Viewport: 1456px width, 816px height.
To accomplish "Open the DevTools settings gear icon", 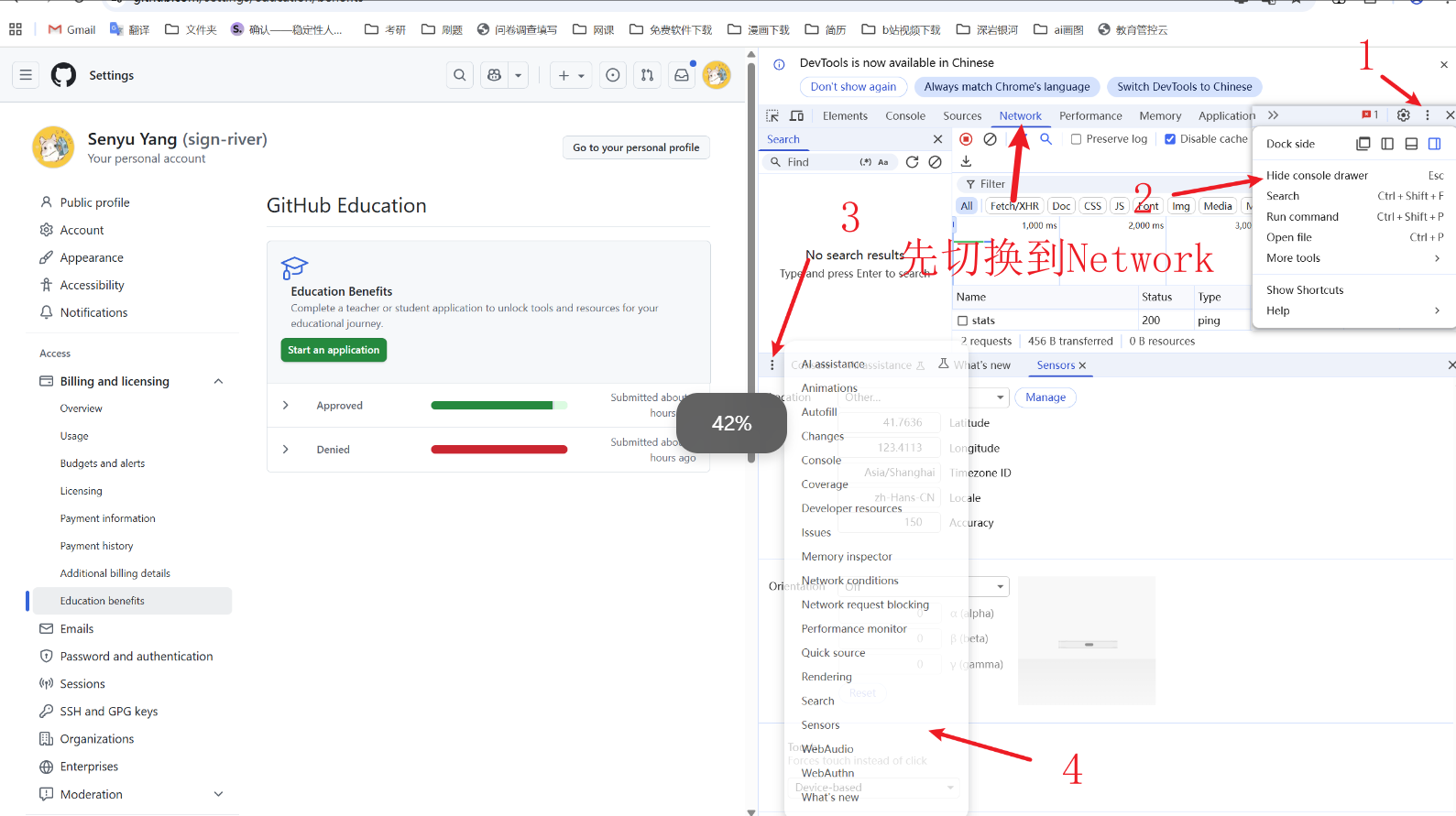I will click(1404, 115).
